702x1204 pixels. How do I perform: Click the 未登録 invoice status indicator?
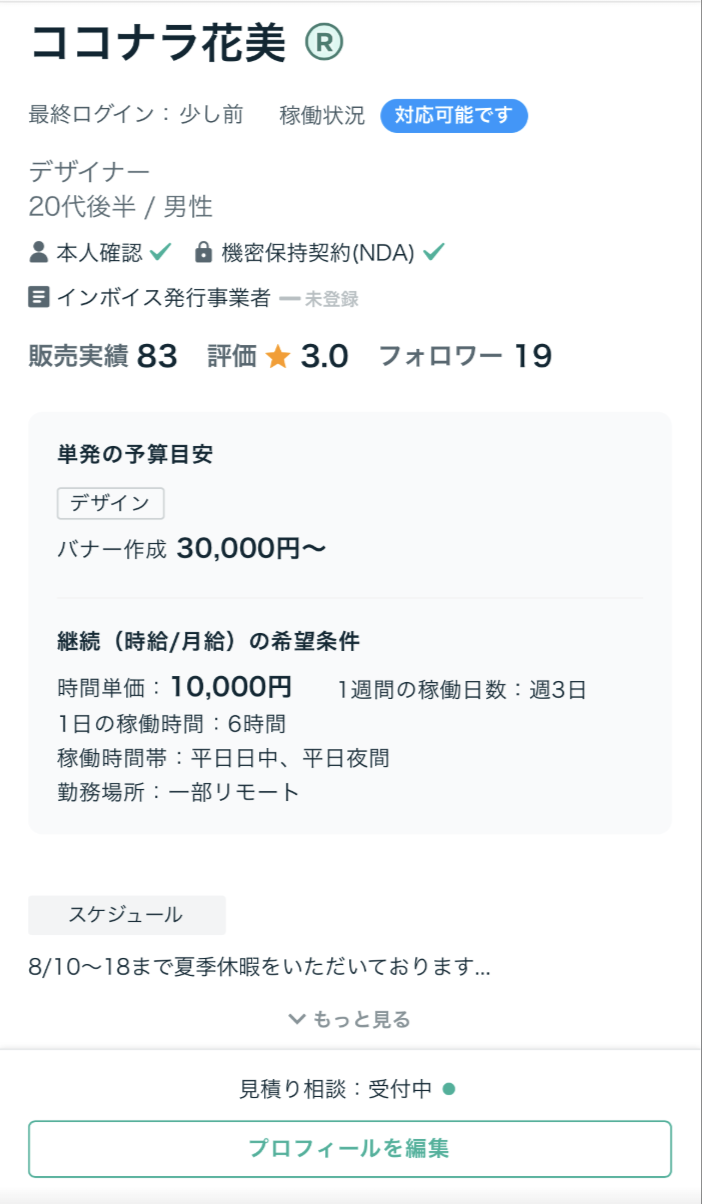point(319,298)
